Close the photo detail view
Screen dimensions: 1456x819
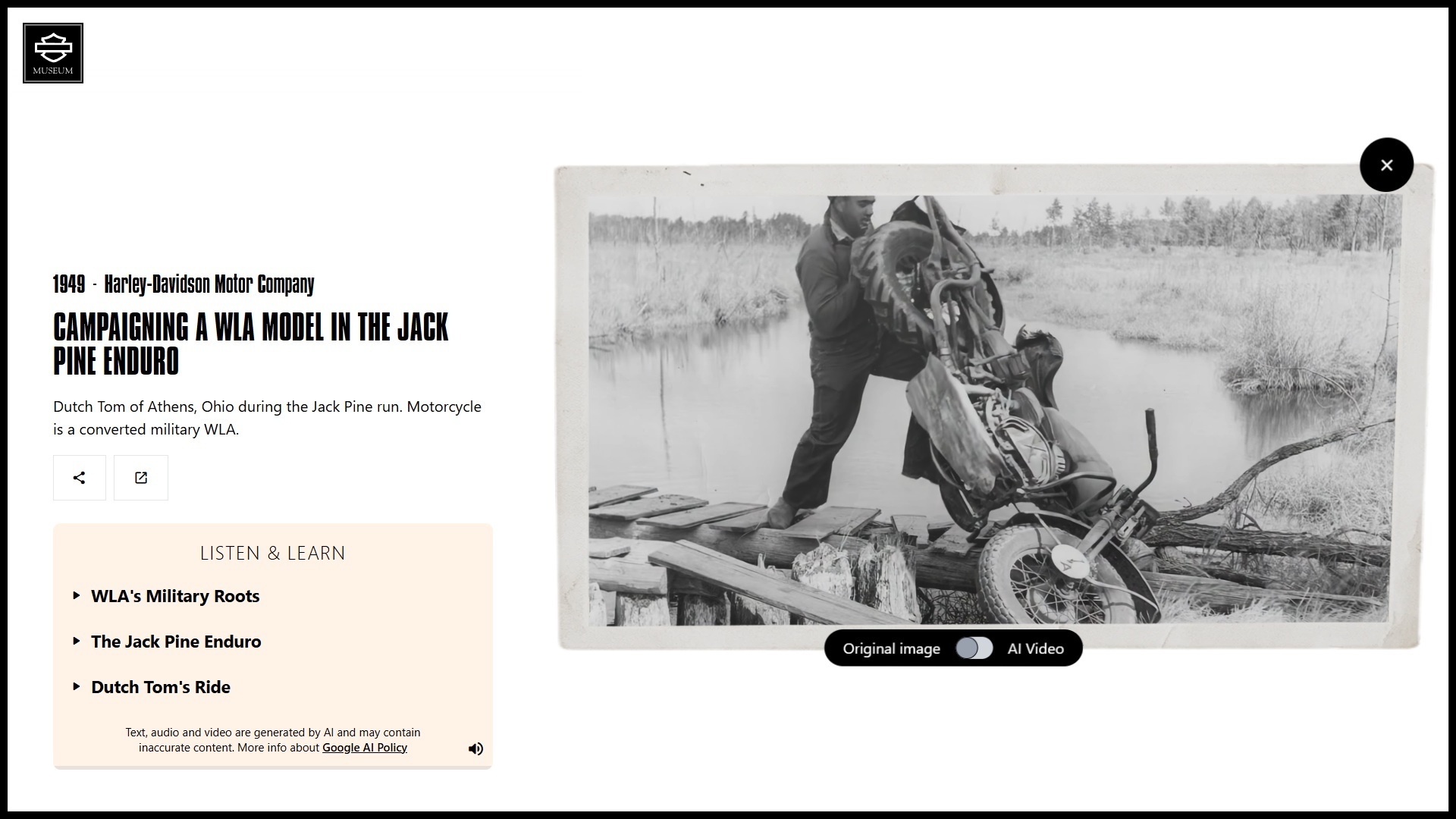[1386, 165]
